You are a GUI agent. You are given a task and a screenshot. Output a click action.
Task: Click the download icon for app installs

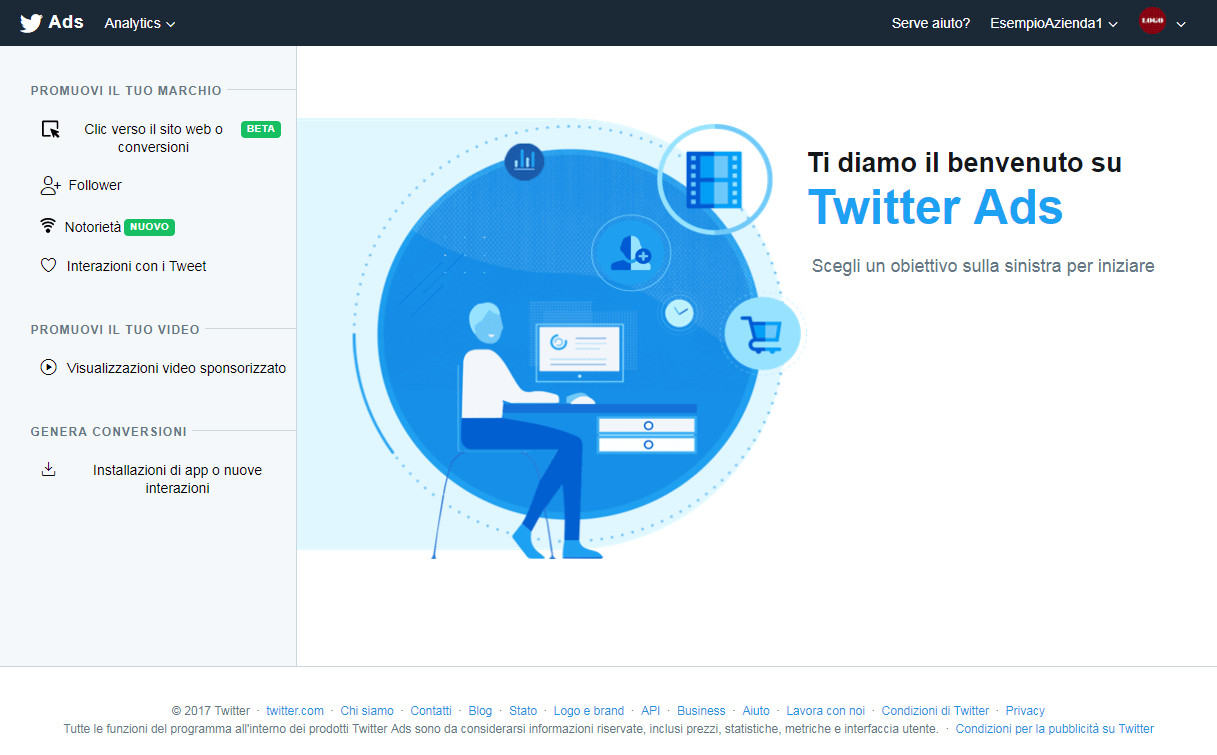point(48,469)
